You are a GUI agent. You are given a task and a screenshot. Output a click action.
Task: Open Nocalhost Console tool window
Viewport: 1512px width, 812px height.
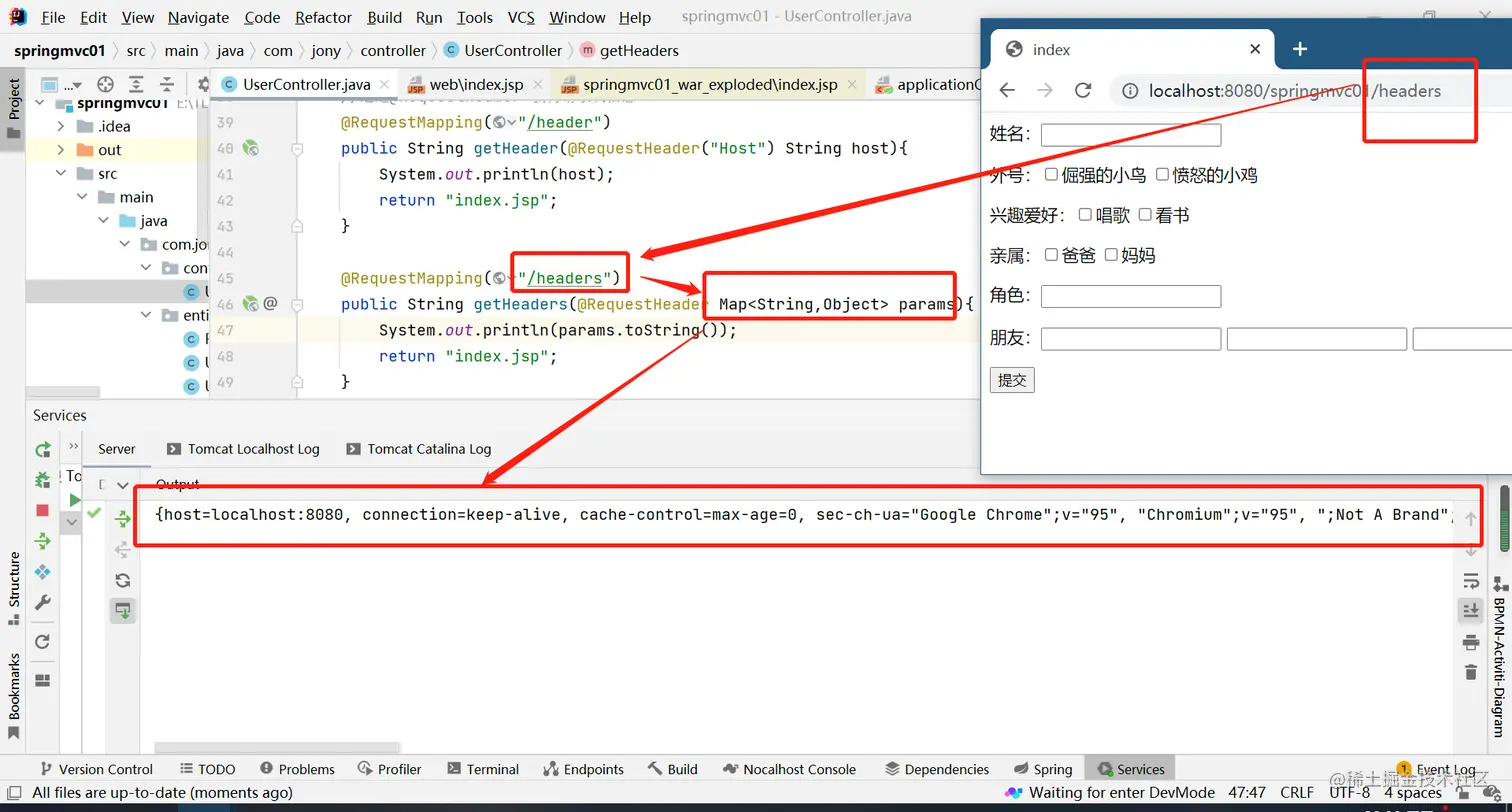point(789,769)
